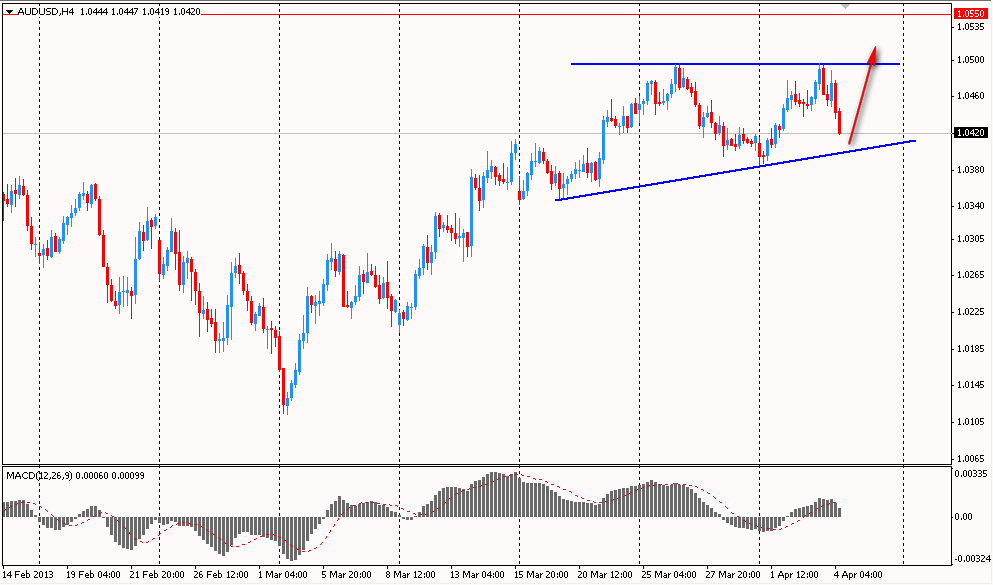Click the 1 Apr 12:00 label on the time axis
The image size is (993, 585).
coord(794,575)
